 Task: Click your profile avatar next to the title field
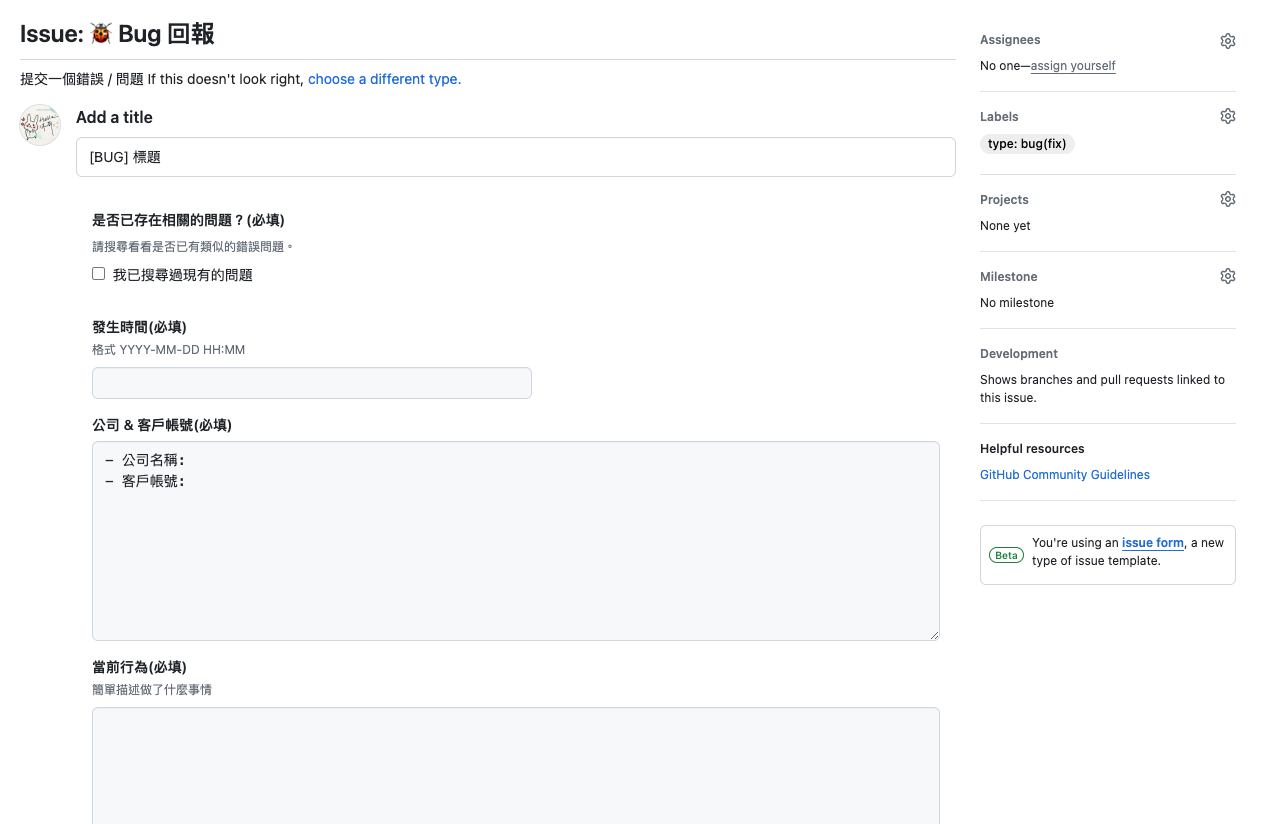coord(39,125)
